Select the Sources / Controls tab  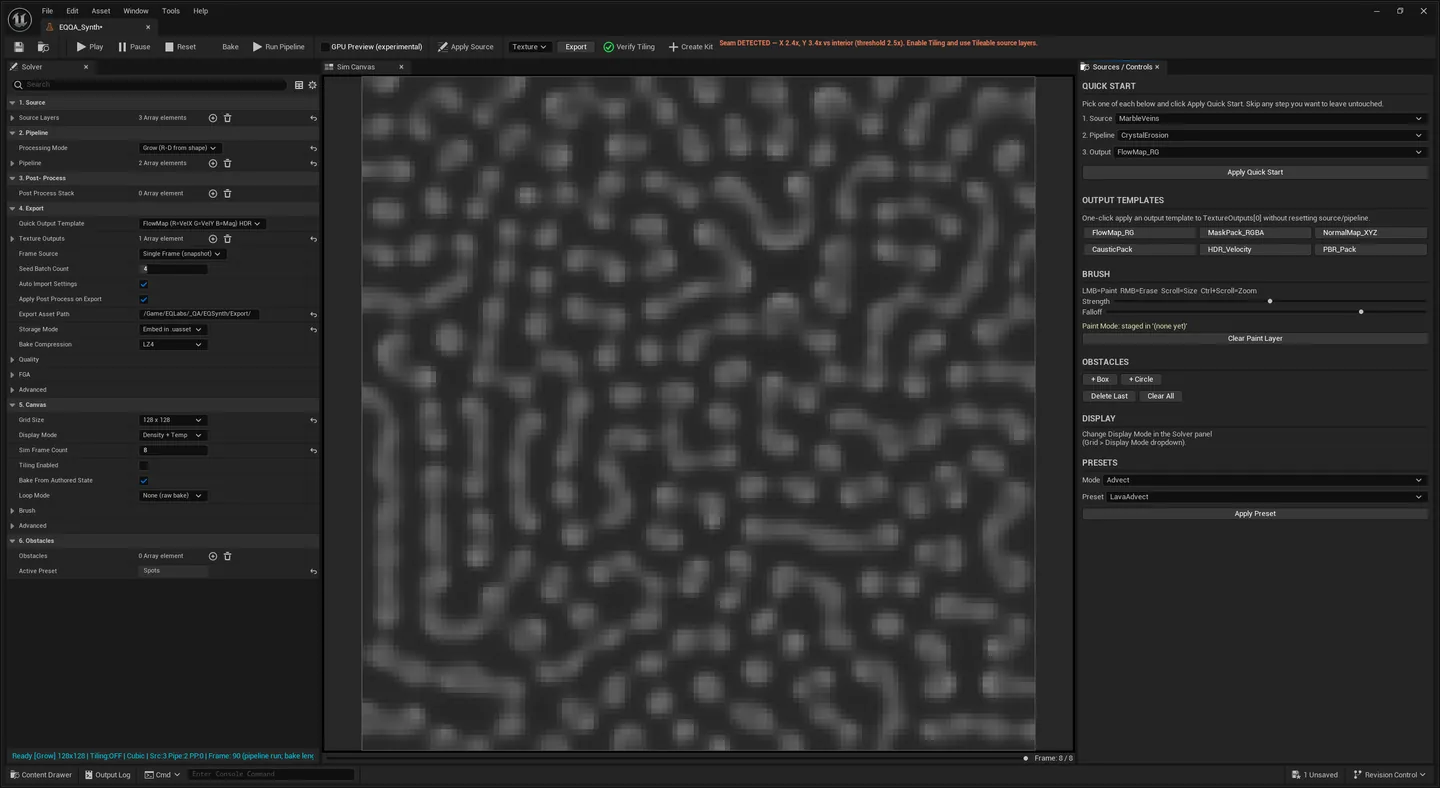pyautogui.click(x=1121, y=67)
